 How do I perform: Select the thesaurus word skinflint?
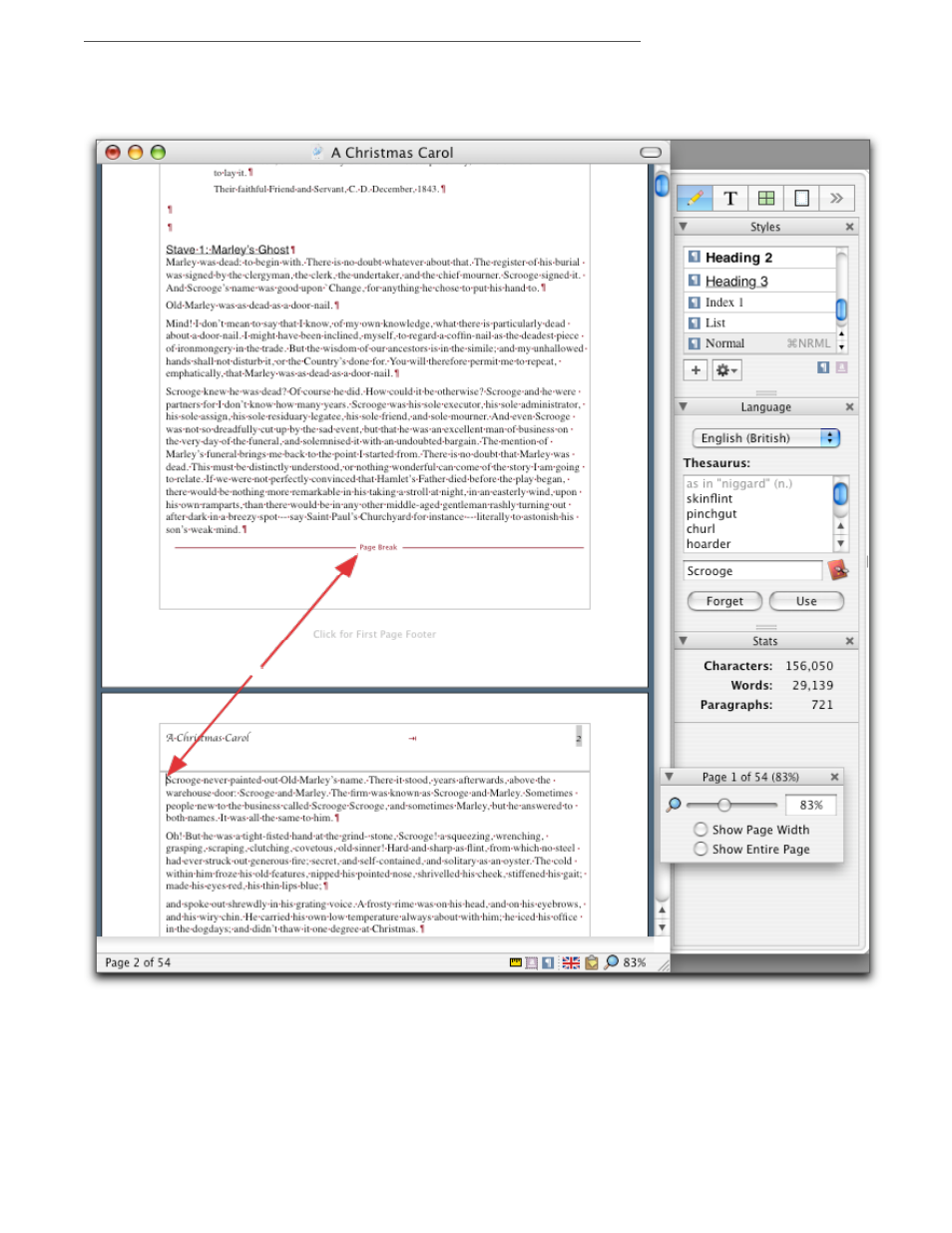[x=710, y=499]
